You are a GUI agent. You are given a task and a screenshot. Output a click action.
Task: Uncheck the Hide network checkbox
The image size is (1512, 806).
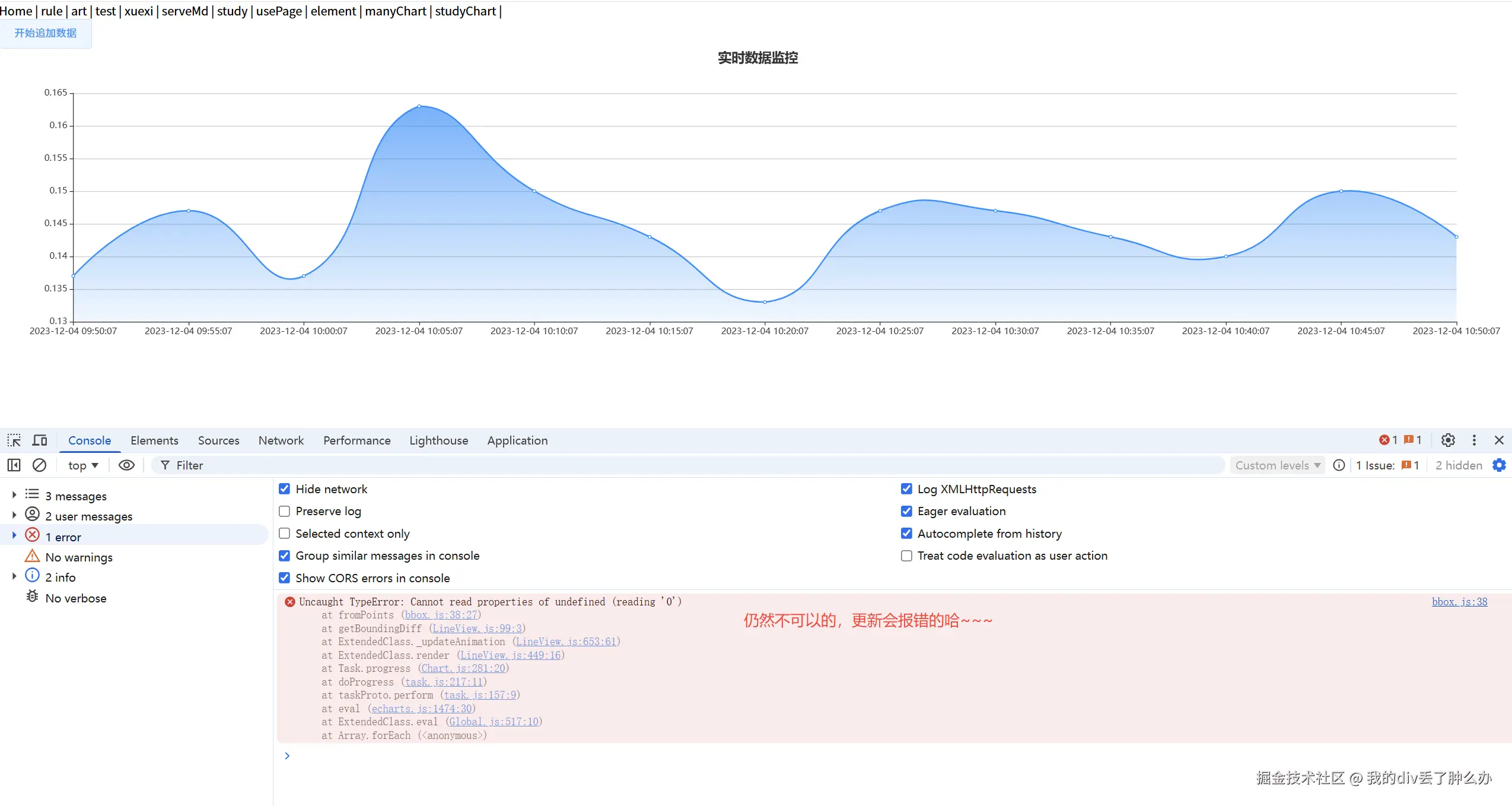click(x=285, y=489)
